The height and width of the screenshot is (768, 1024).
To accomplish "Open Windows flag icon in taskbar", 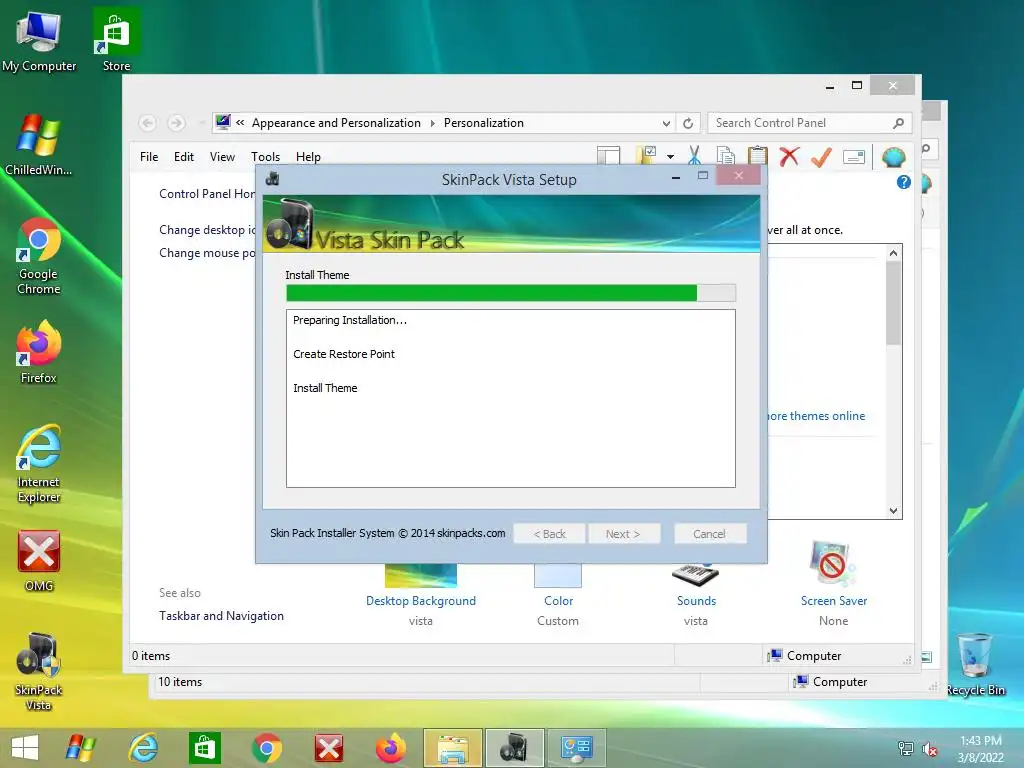I will (x=81, y=748).
